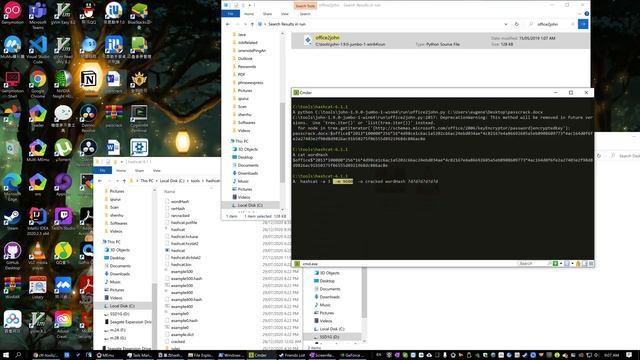Open new console dropdown arrow in Cmder

(x=561, y=264)
